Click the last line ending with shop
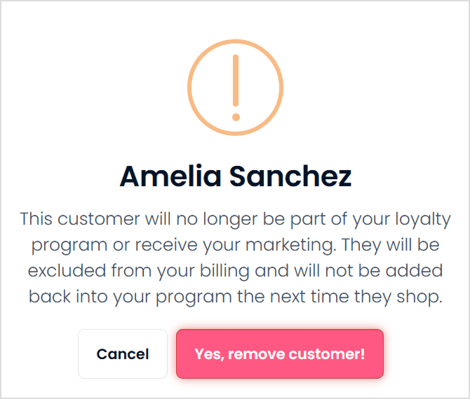This screenshot has height=399, width=470. coord(235,297)
